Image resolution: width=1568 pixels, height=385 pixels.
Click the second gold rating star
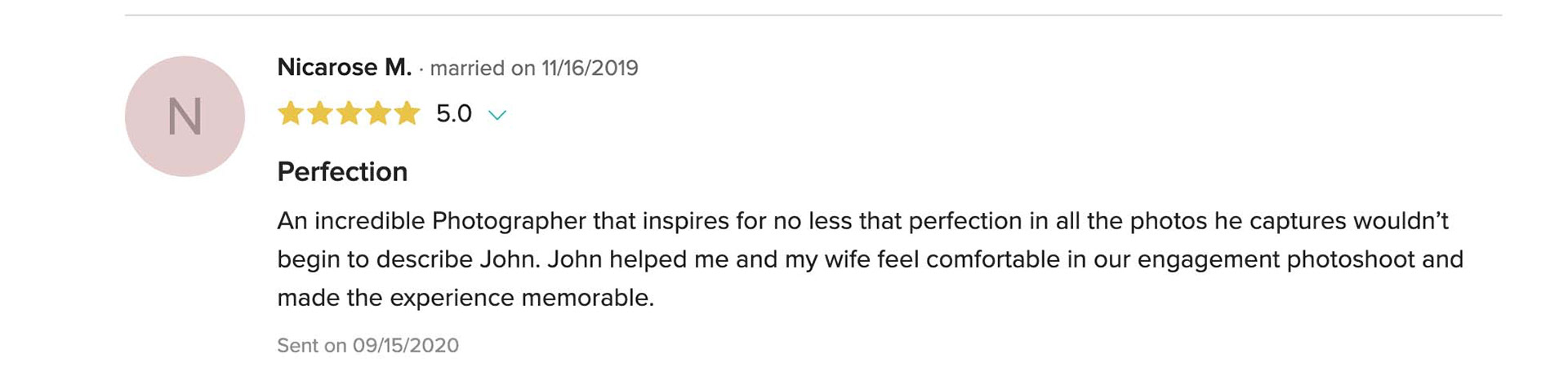click(320, 113)
